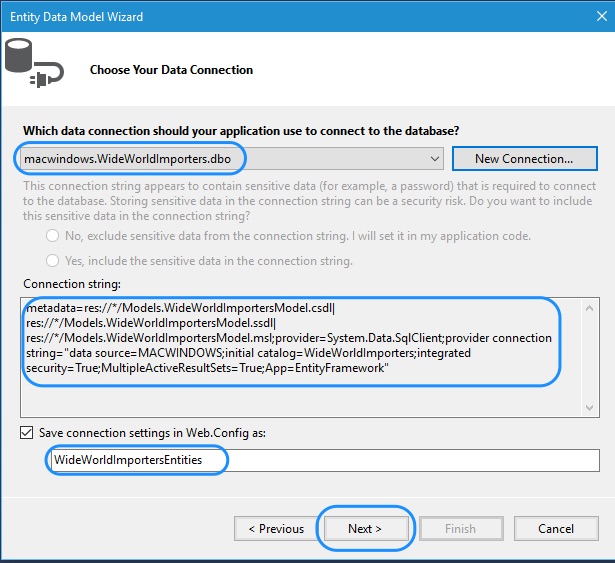Proceed with the Next button
The height and width of the screenshot is (563, 615).
point(365,528)
